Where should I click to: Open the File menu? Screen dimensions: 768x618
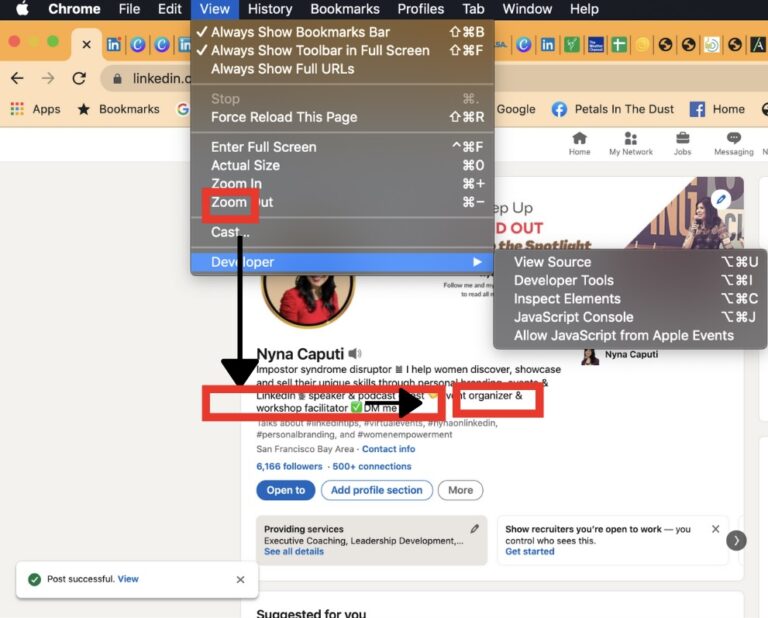(x=129, y=9)
